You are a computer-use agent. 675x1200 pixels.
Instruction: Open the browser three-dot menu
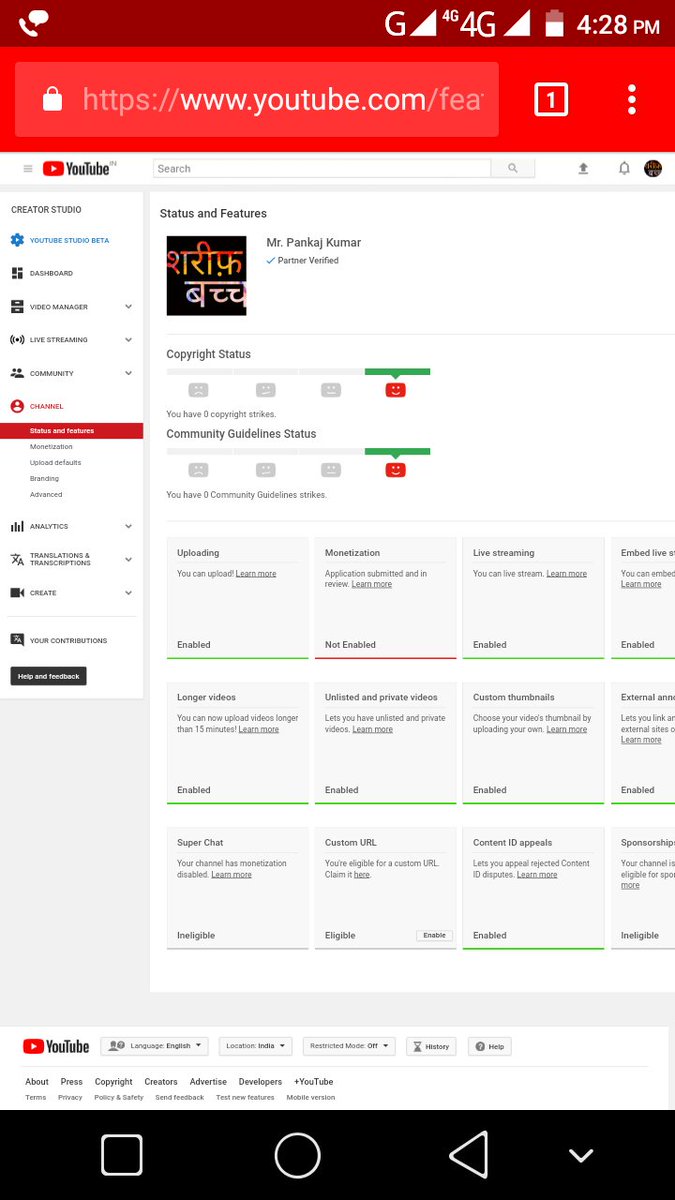click(x=631, y=99)
